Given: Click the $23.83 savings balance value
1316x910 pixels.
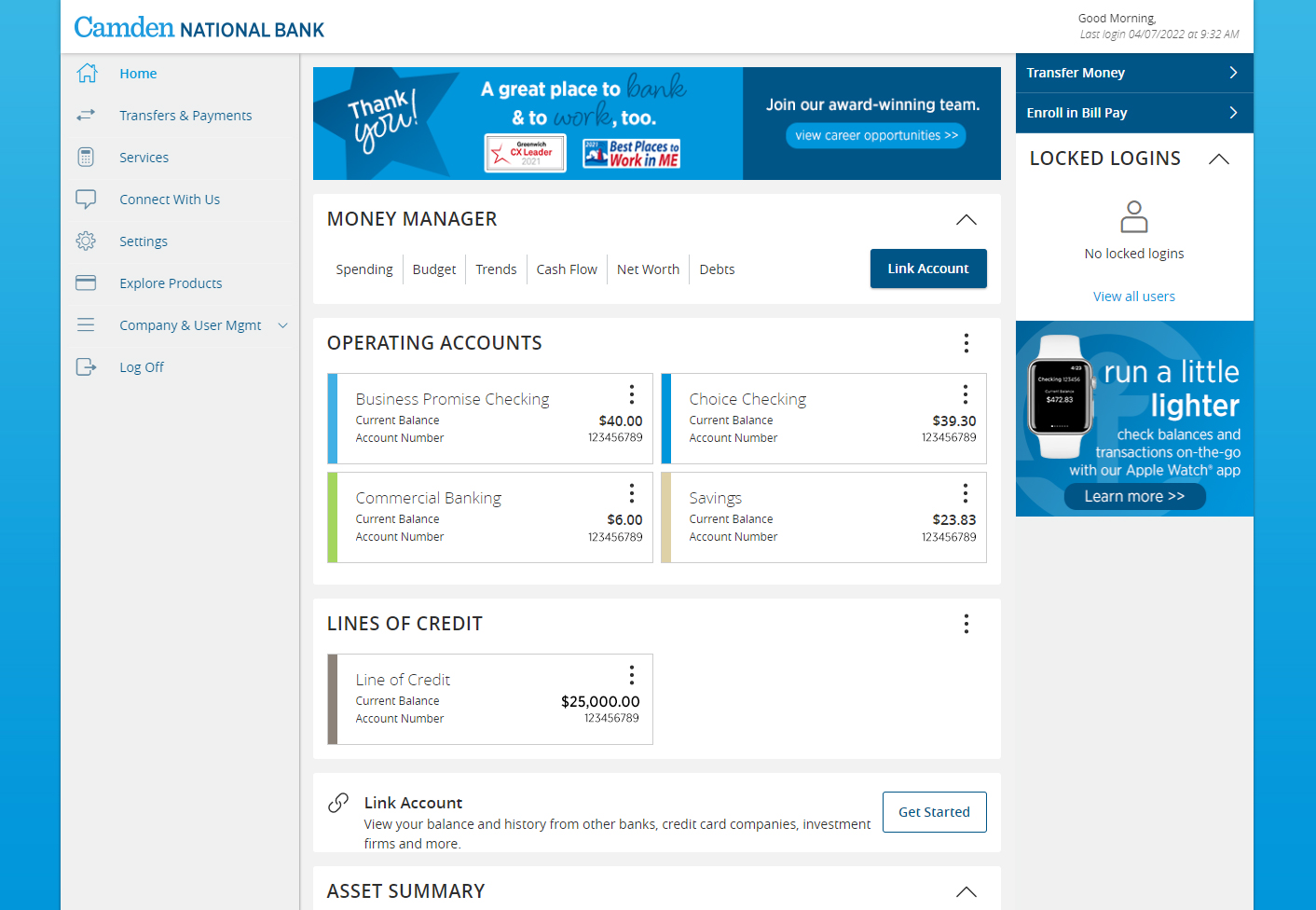Looking at the screenshot, I should 954,520.
